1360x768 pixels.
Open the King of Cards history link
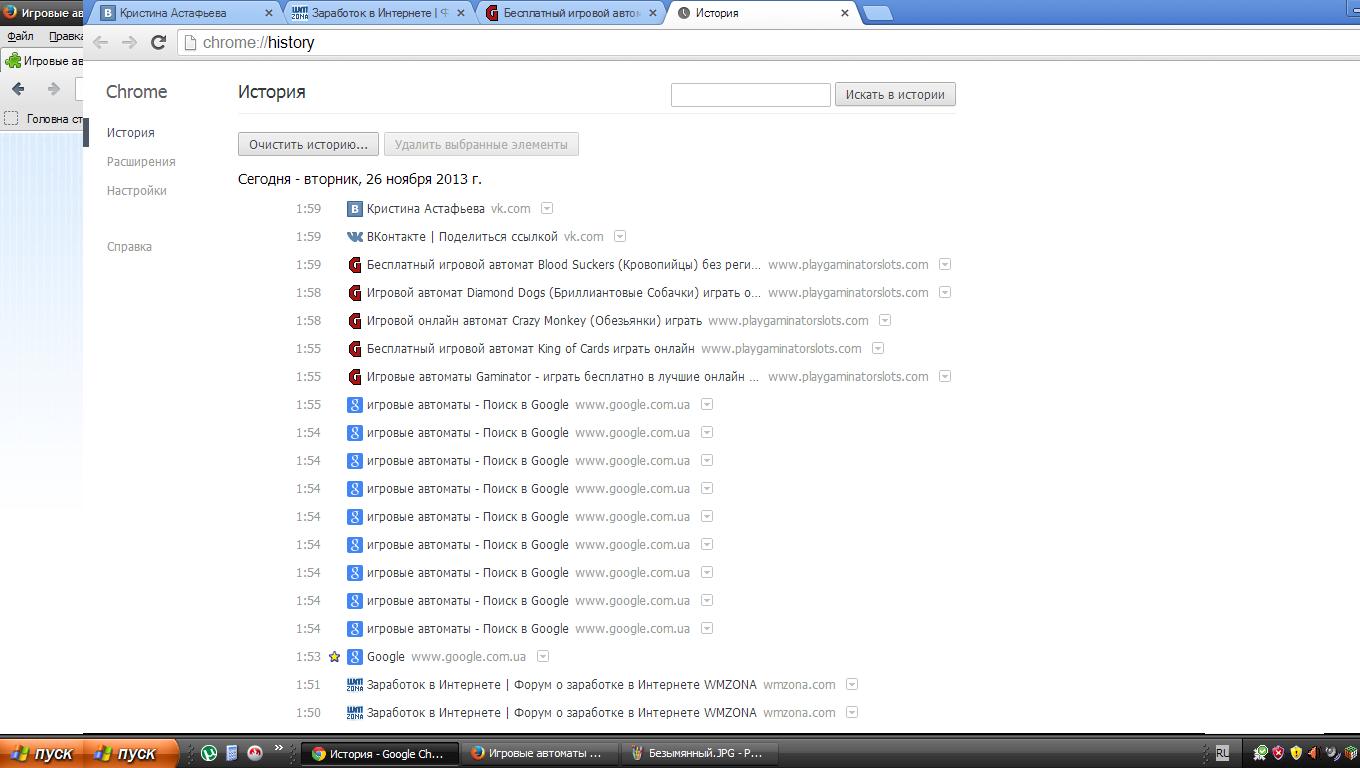(531, 349)
